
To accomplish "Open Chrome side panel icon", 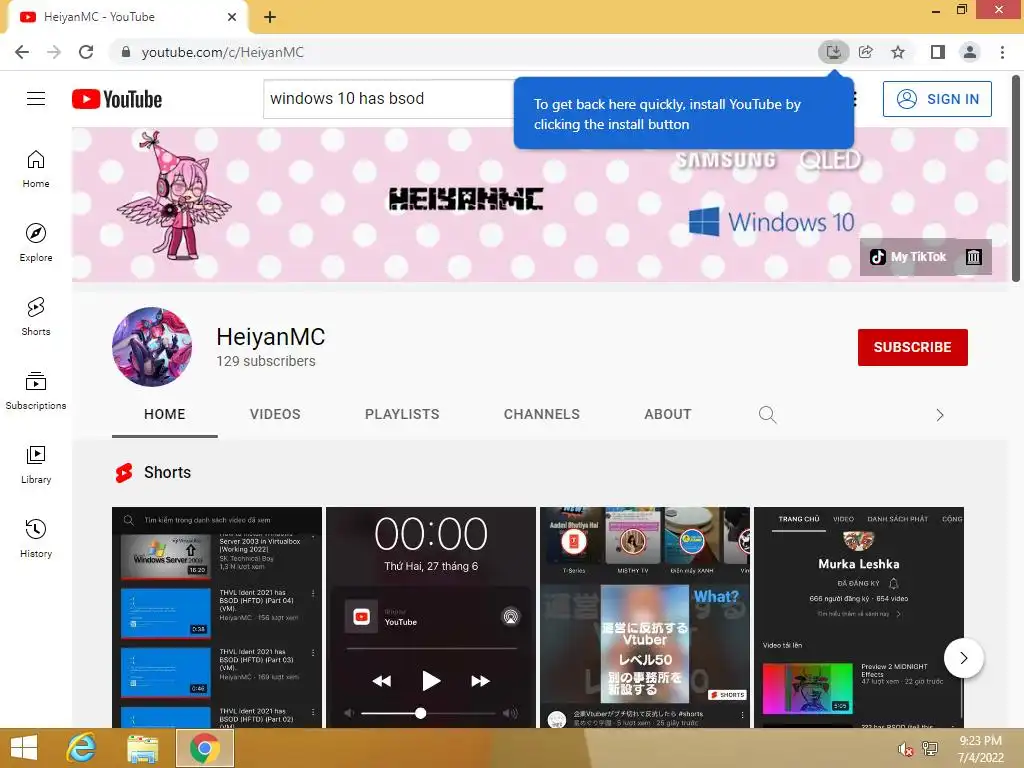I will click(938, 52).
